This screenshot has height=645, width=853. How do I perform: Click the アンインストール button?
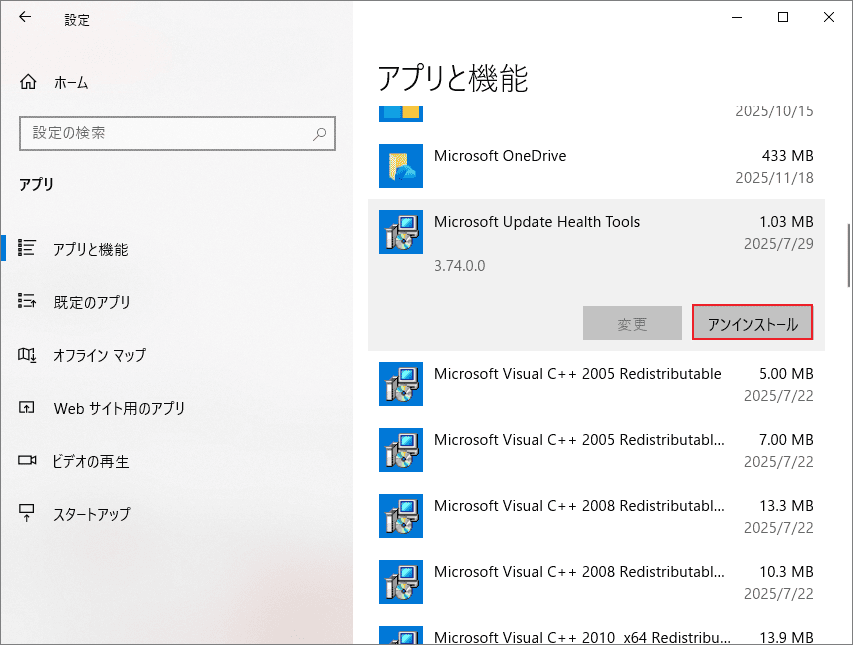tap(752, 322)
